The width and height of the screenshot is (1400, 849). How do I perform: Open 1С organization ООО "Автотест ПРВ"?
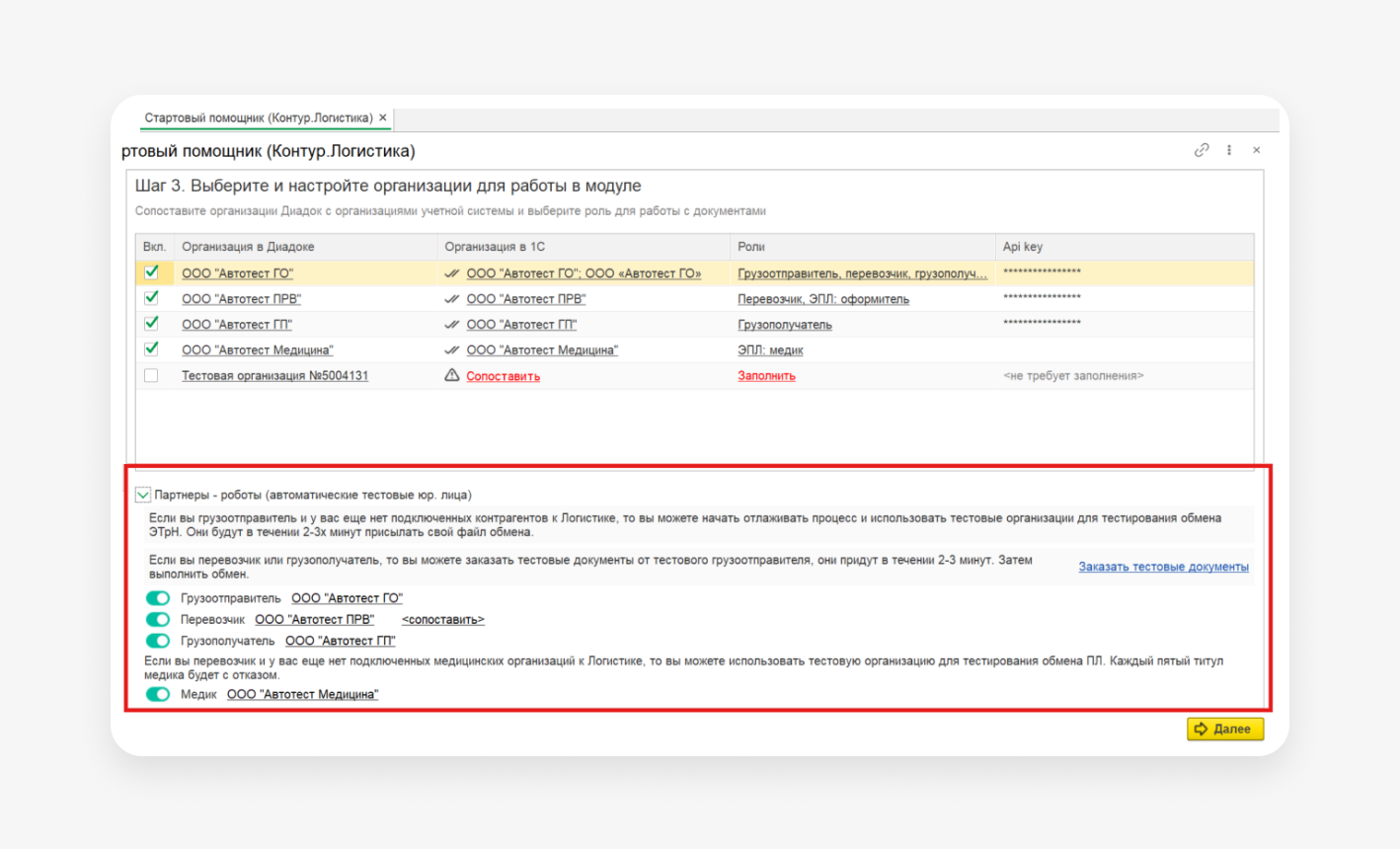(x=526, y=299)
